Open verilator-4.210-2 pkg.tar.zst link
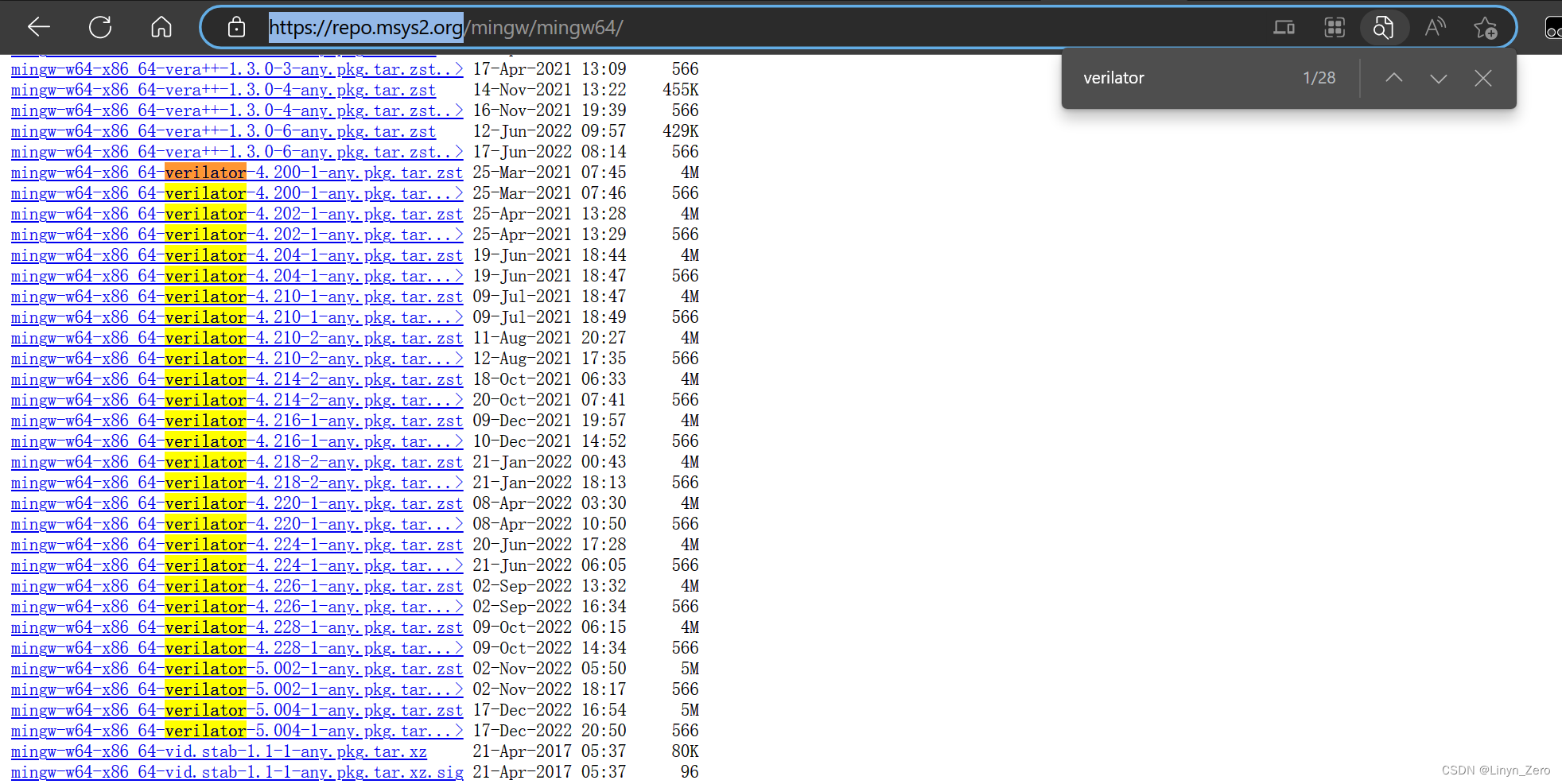The image size is (1562, 784). click(x=237, y=338)
